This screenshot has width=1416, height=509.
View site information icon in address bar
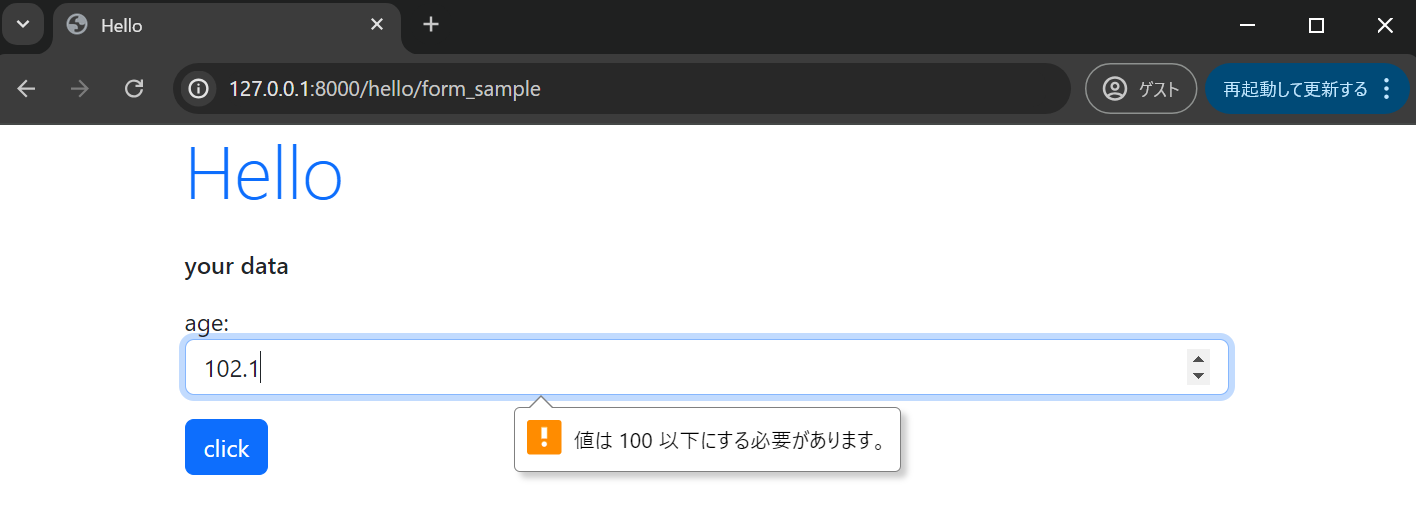coord(198,89)
